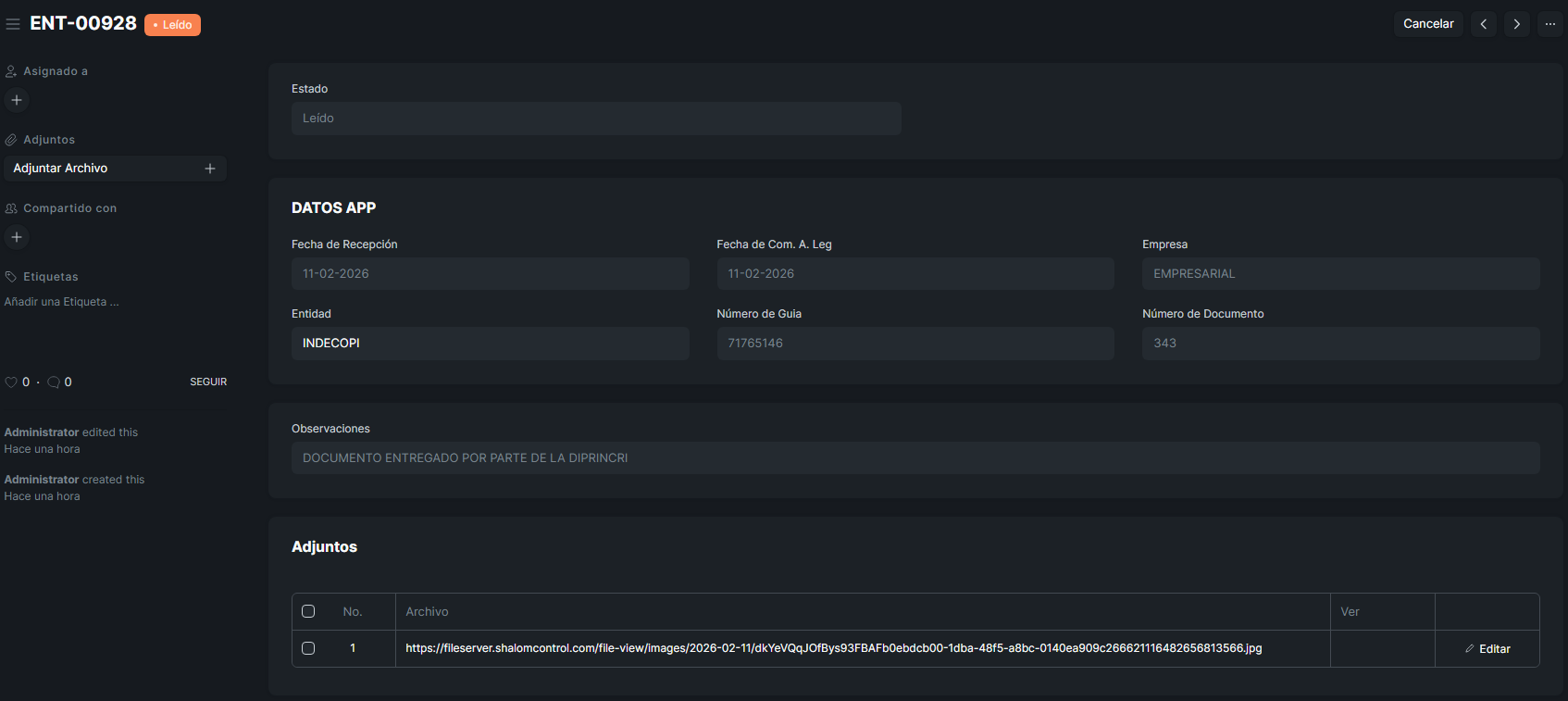
Task: Select all rows checkbox in Adjuntos table
Action: point(308,611)
